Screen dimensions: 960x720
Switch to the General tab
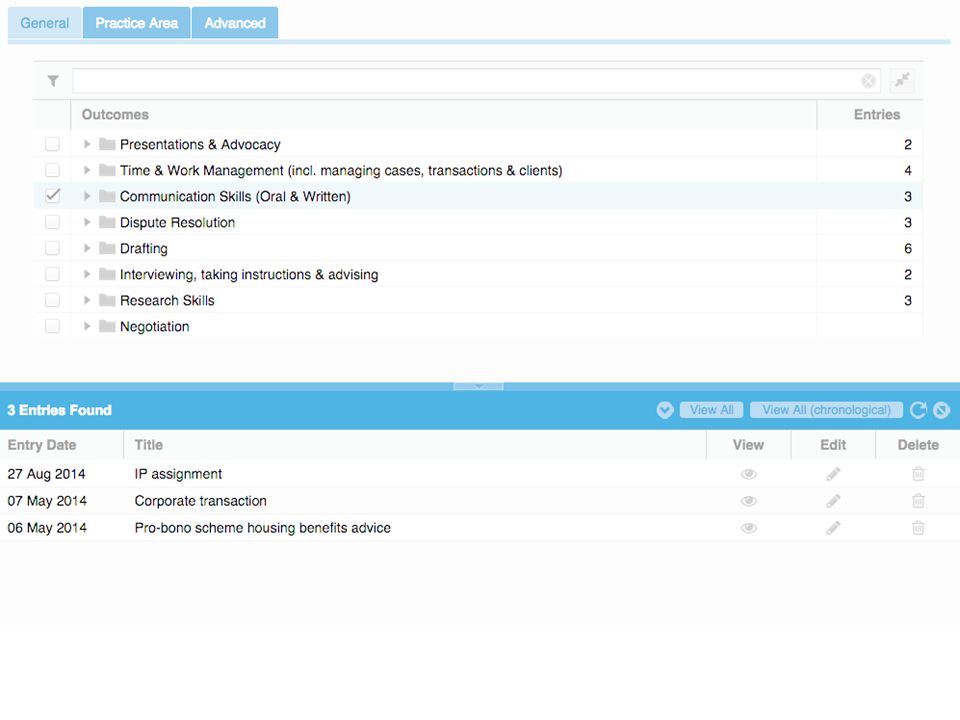45,23
